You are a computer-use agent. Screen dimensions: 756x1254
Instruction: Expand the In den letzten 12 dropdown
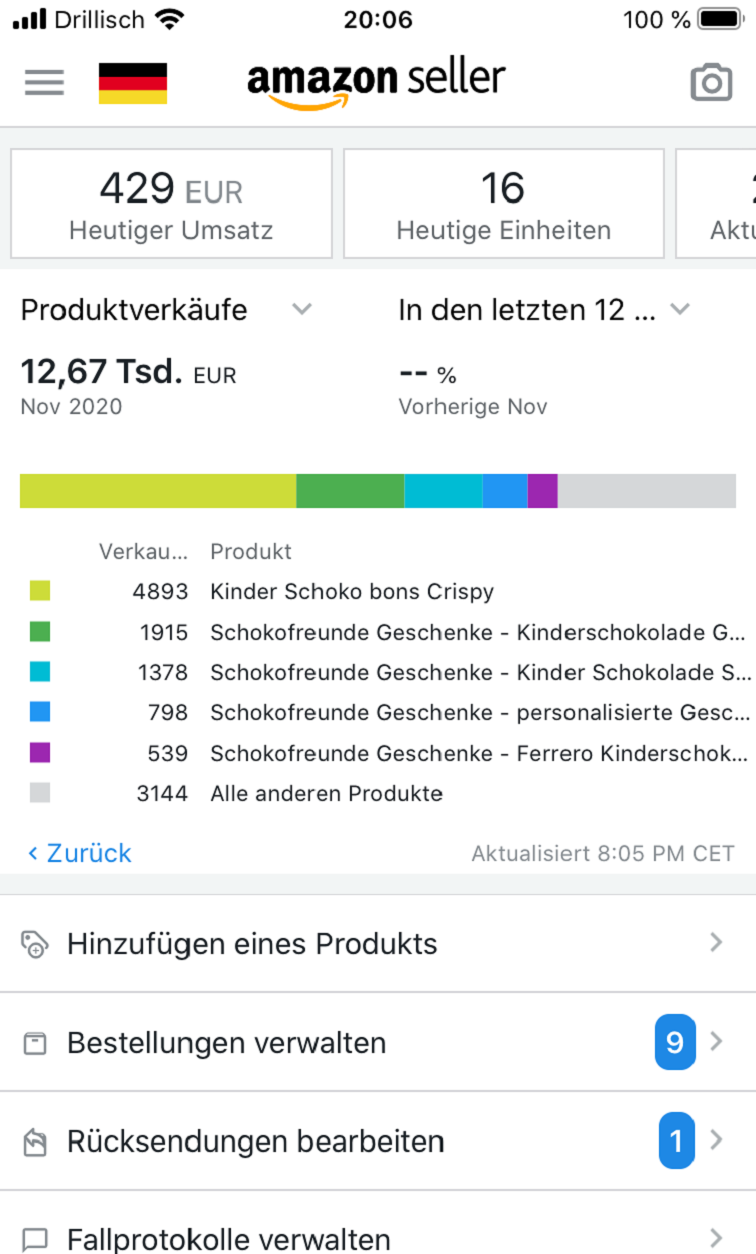[680, 310]
